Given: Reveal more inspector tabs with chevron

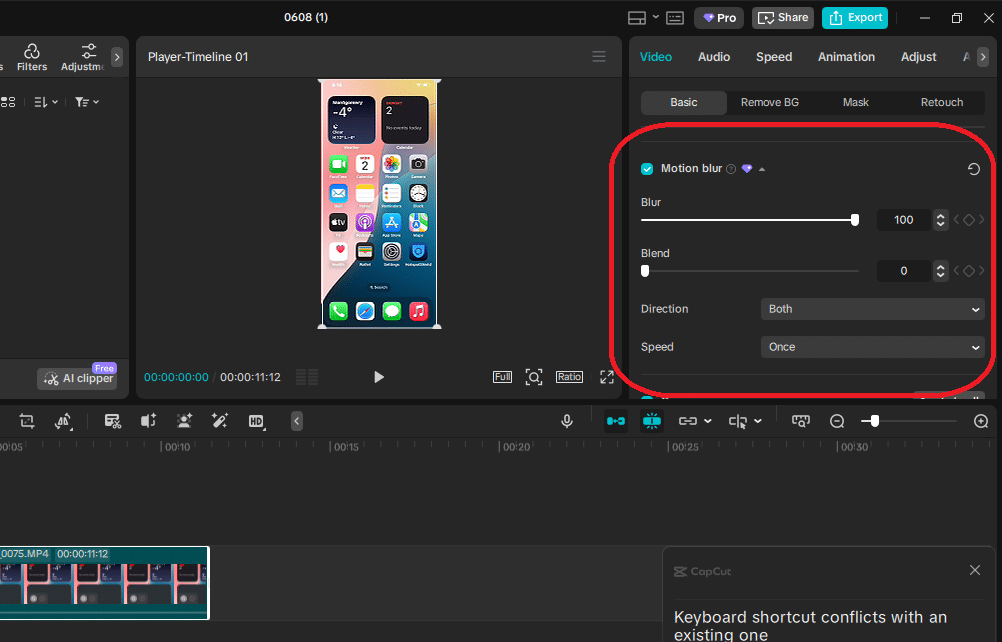Looking at the screenshot, I should tap(983, 57).
